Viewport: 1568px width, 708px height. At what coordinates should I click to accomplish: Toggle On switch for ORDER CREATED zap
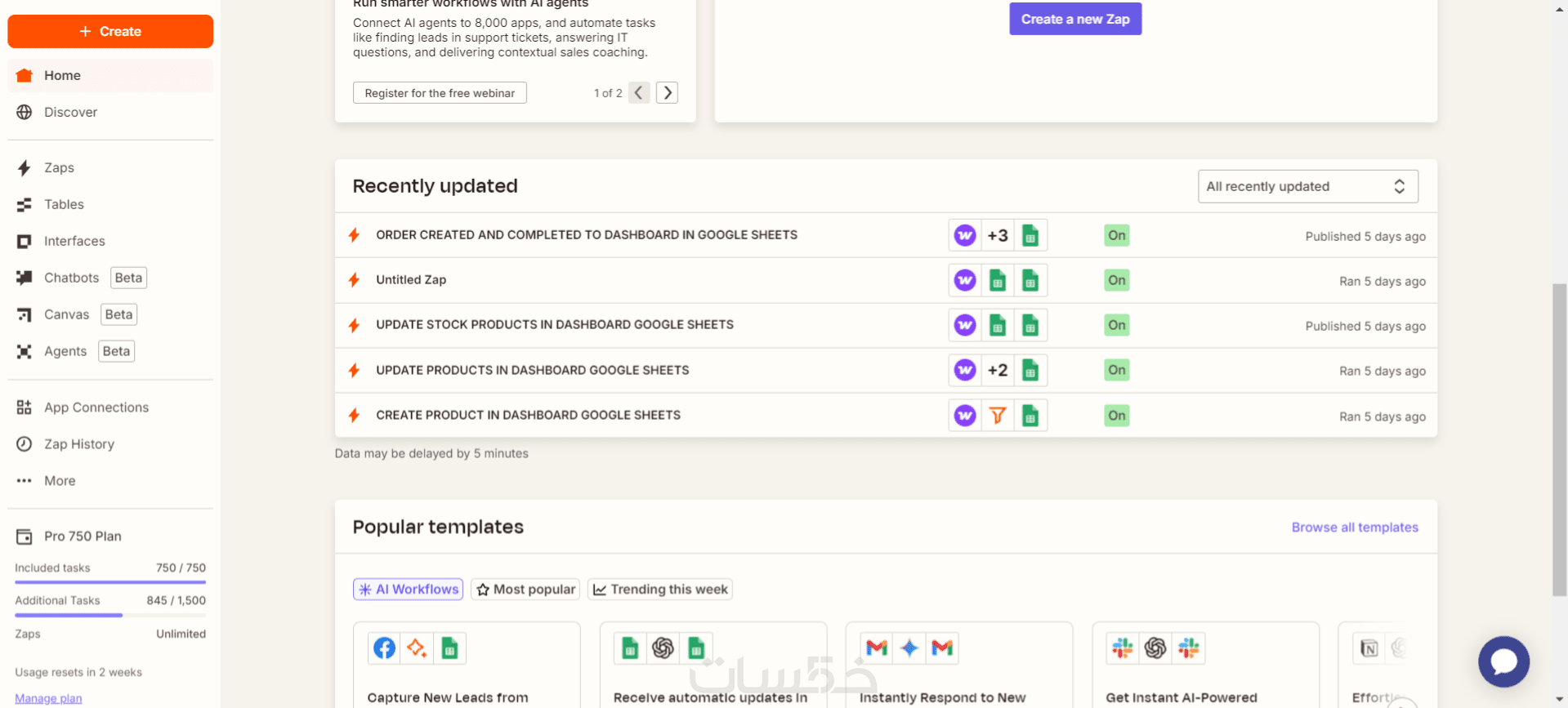click(1116, 235)
